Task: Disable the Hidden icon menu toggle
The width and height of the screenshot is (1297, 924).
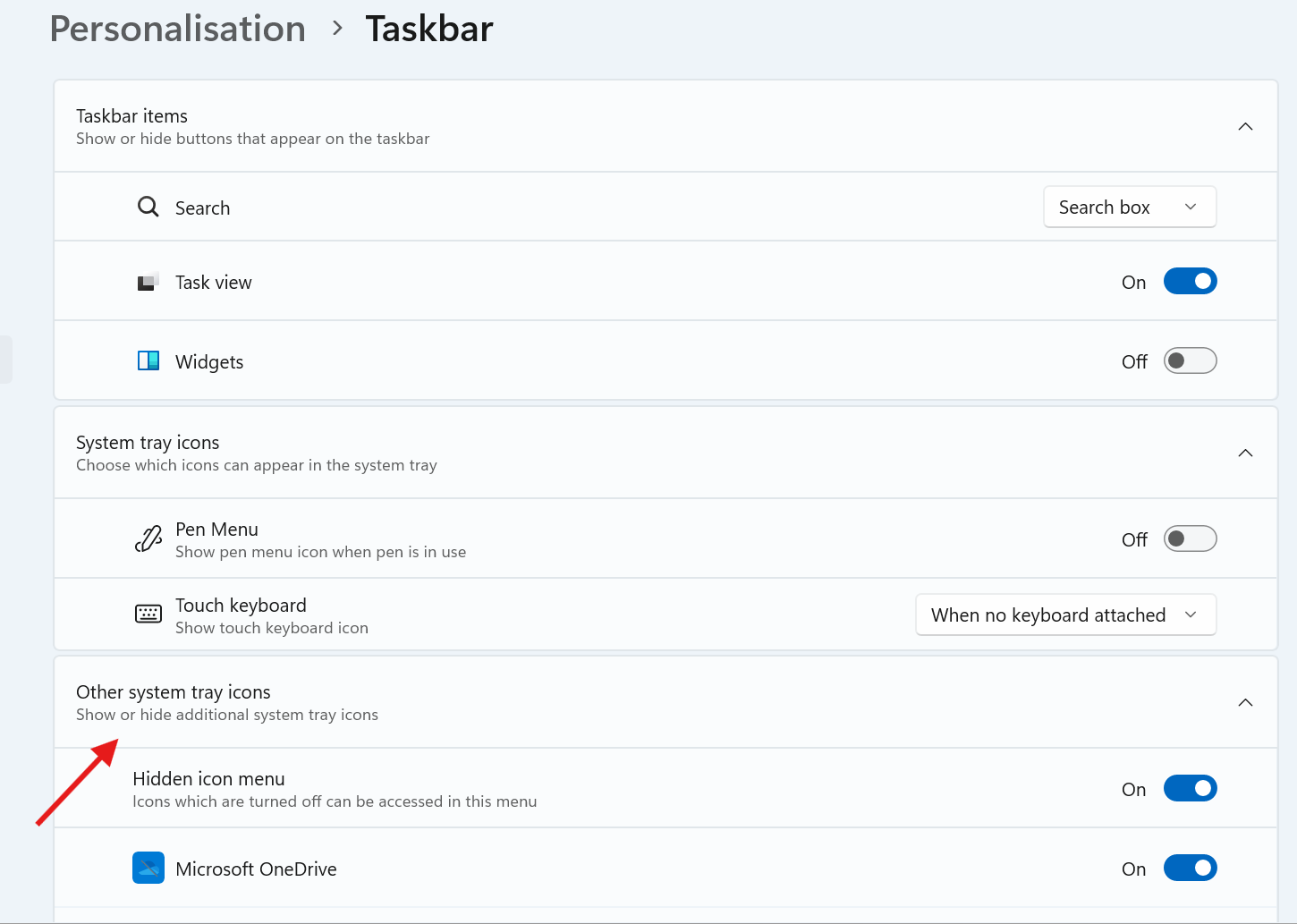Action: [x=1190, y=788]
